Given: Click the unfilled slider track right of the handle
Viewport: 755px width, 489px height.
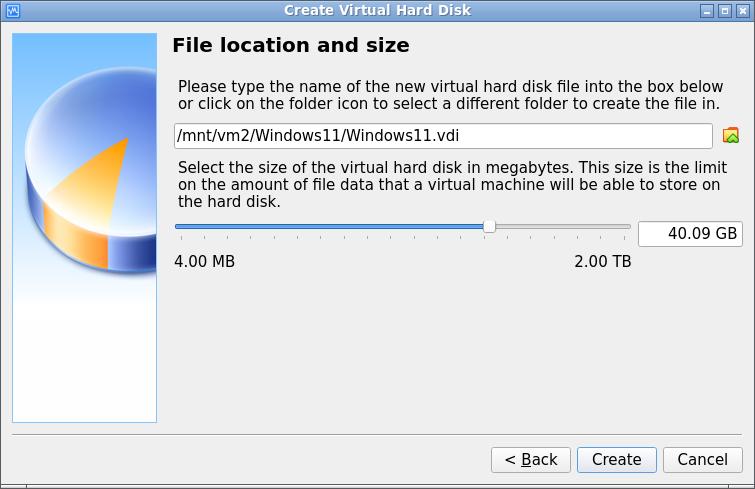Looking at the screenshot, I should pos(560,227).
